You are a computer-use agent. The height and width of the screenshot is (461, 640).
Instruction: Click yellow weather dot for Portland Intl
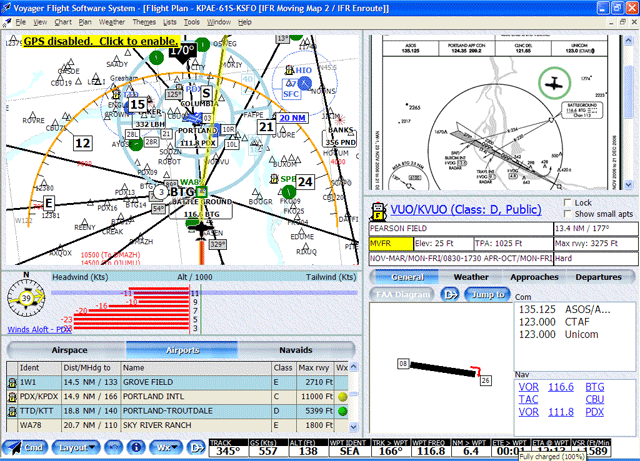click(x=342, y=396)
